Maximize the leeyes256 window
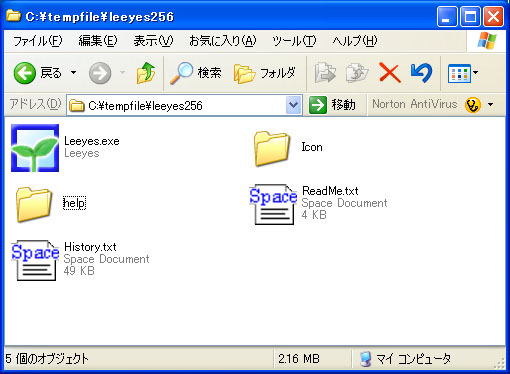The image size is (510, 374). (470, 16)
